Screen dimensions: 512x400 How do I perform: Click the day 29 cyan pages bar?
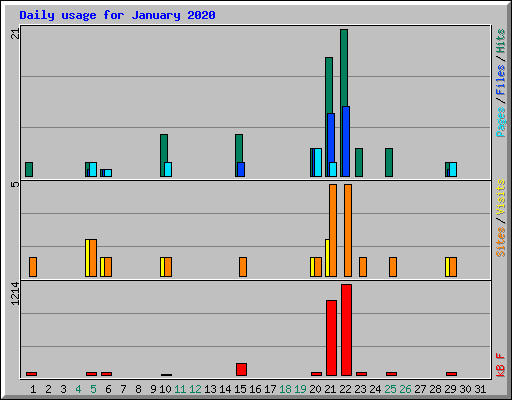453,169
